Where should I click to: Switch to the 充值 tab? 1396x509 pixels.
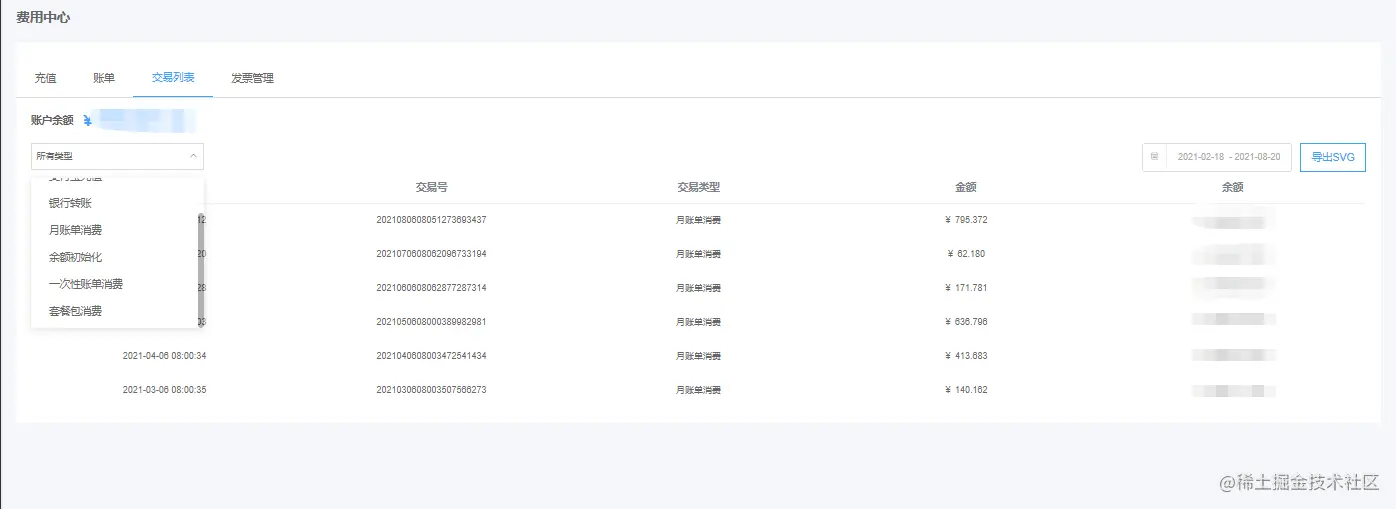[45, 78]
